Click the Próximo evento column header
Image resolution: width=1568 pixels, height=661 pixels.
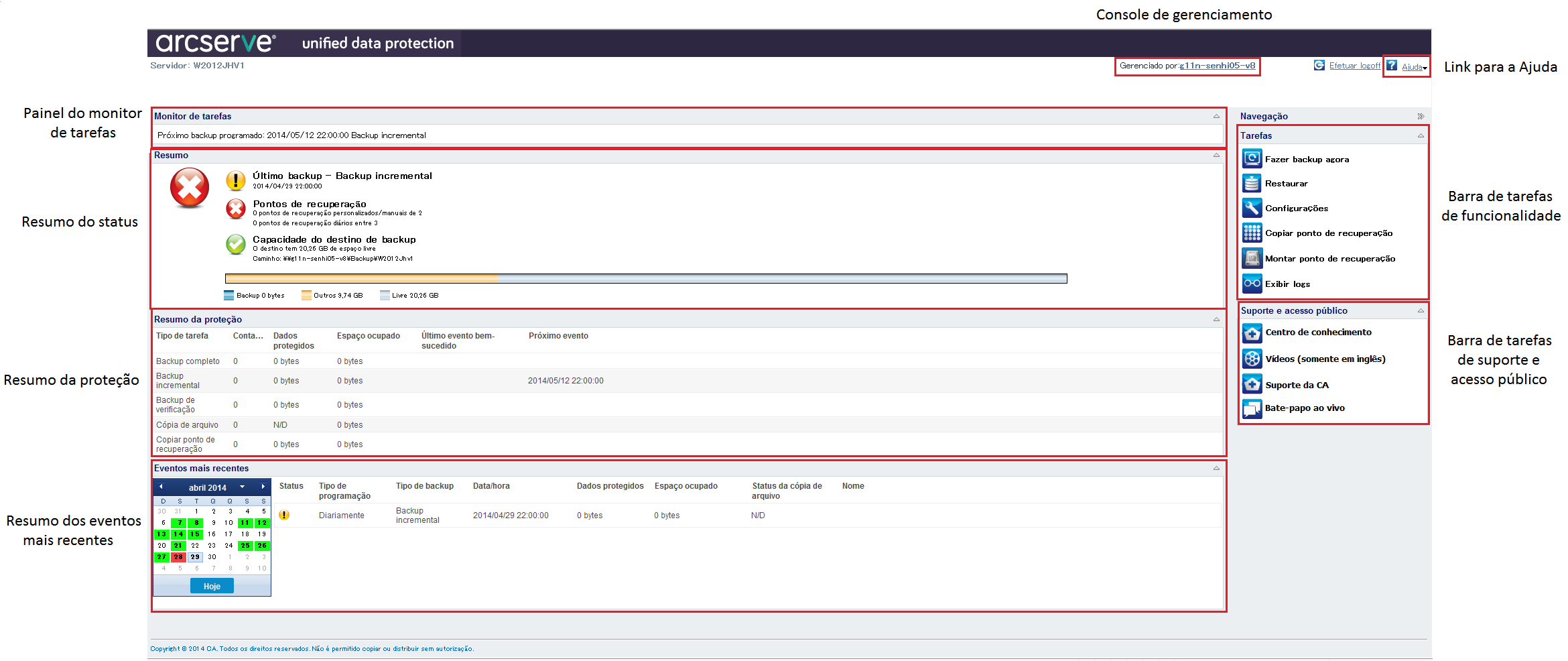[558, 336]
